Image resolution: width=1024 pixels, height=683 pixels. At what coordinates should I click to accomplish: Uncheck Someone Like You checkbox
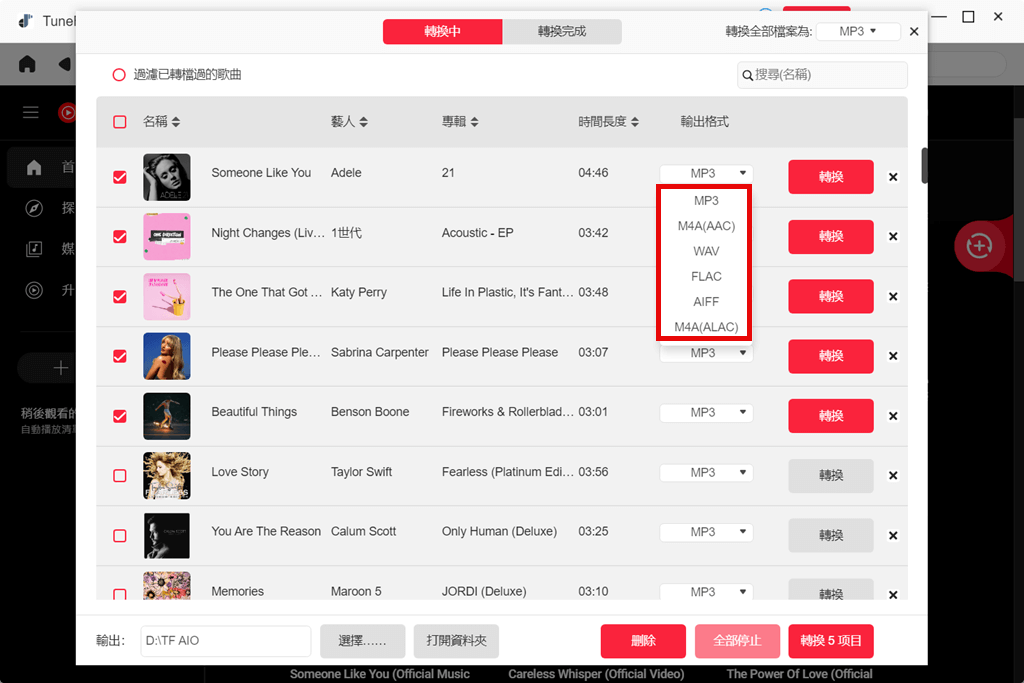(120, 177)
